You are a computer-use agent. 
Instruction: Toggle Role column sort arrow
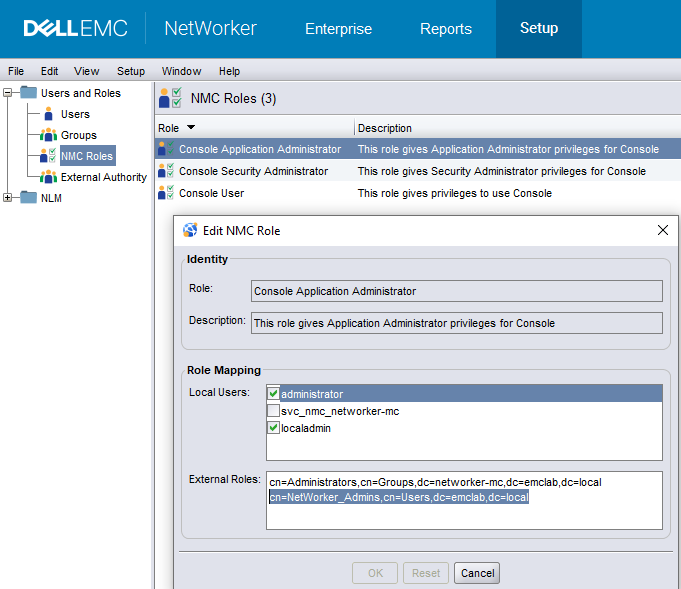click(x=191, y=127)
